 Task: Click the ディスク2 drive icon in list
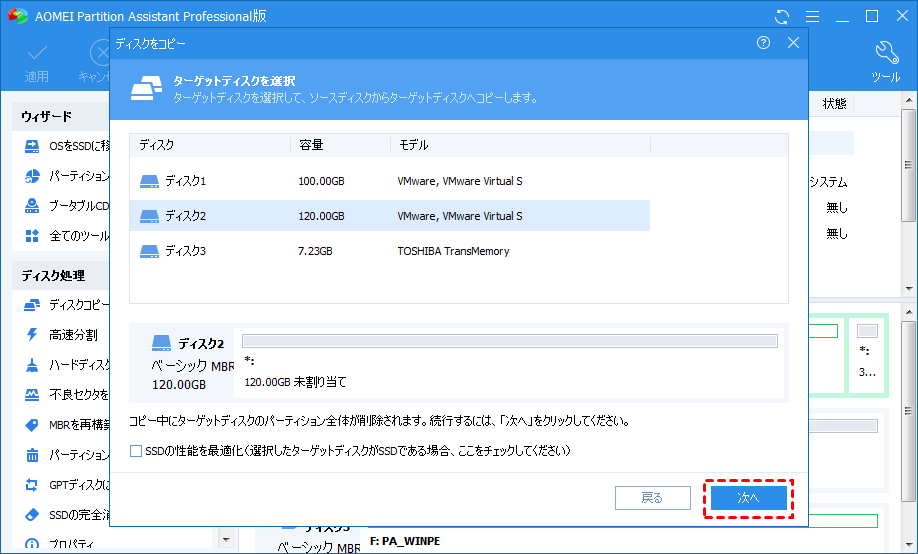tap(149, 217)
